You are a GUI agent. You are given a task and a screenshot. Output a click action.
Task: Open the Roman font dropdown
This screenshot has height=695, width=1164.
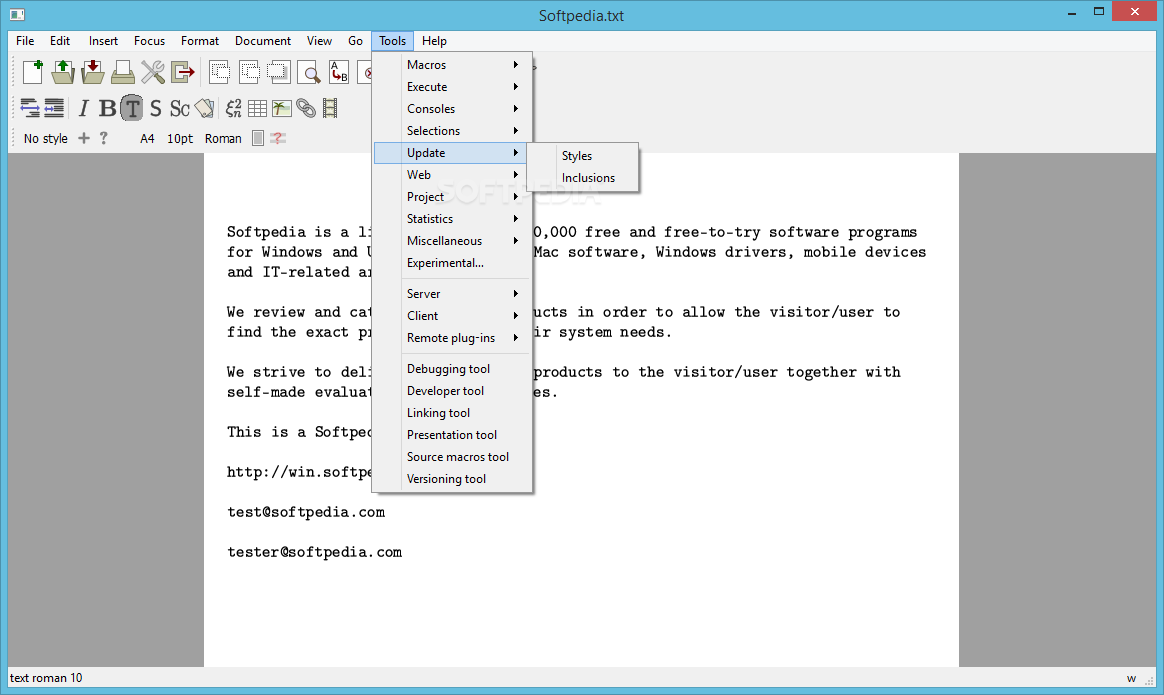coord(223,138)
